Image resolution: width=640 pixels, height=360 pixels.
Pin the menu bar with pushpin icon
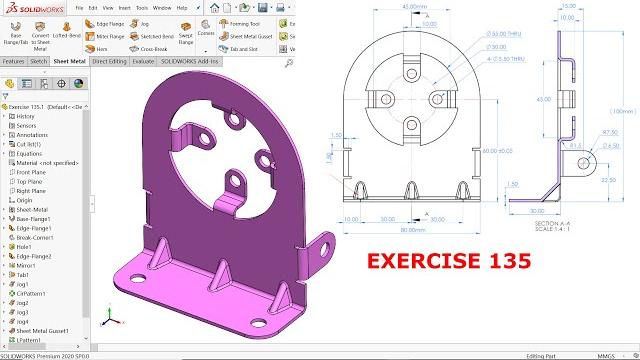pyautogui.click(x=198, y=8)
